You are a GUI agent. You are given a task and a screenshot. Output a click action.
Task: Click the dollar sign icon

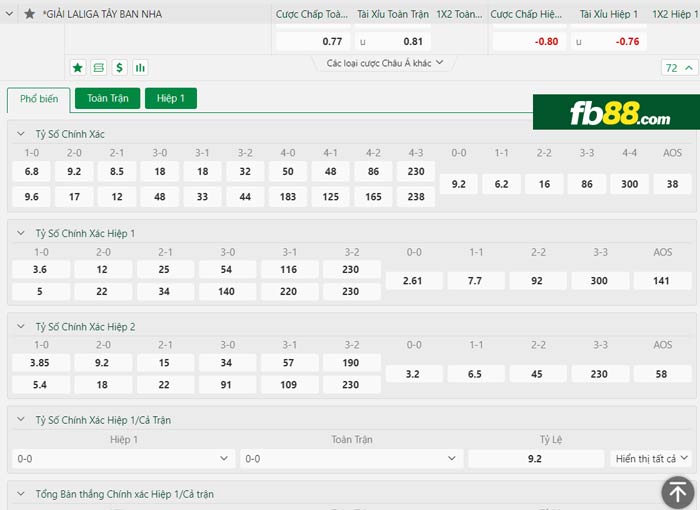click(119, 67)
